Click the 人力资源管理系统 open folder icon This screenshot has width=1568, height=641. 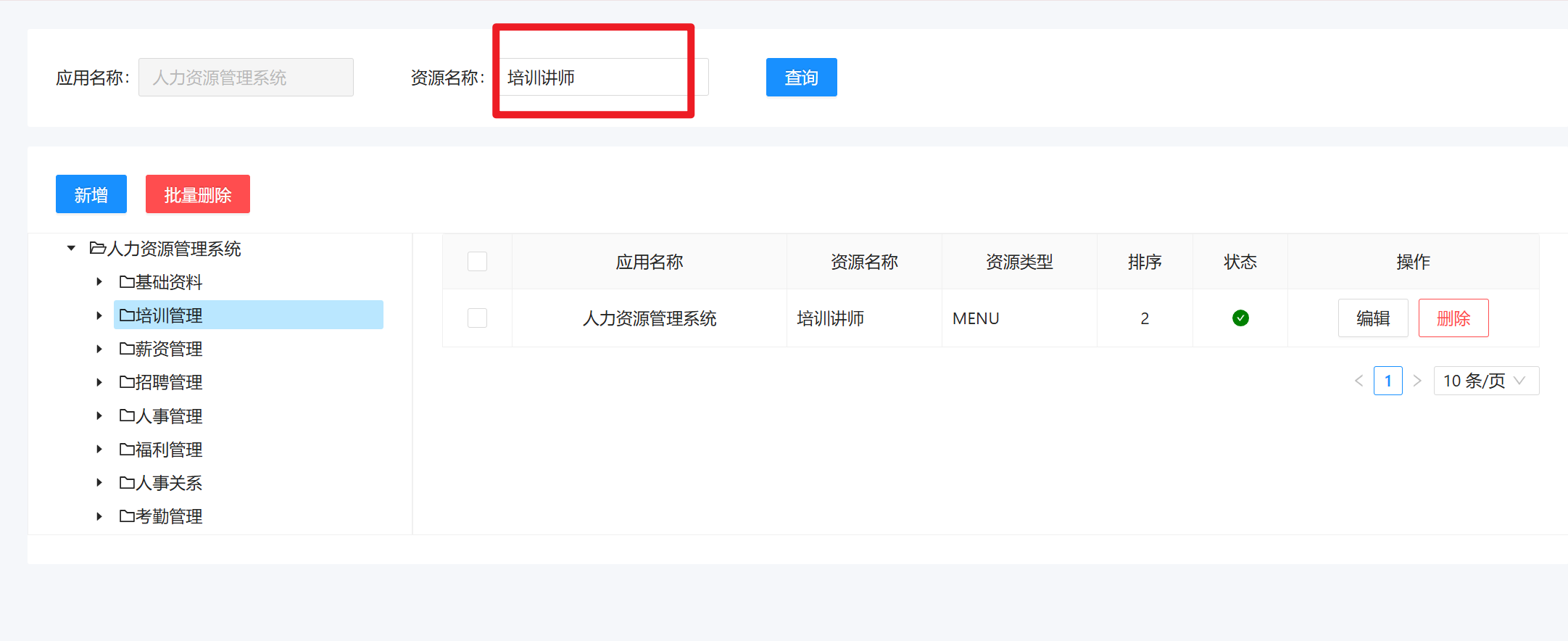(97, 249)
